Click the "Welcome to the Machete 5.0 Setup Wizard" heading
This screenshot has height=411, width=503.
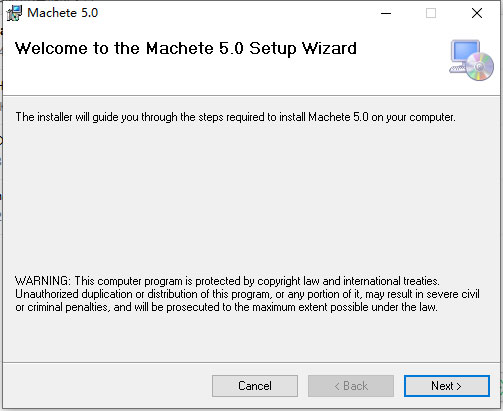[x=186, y=49]
